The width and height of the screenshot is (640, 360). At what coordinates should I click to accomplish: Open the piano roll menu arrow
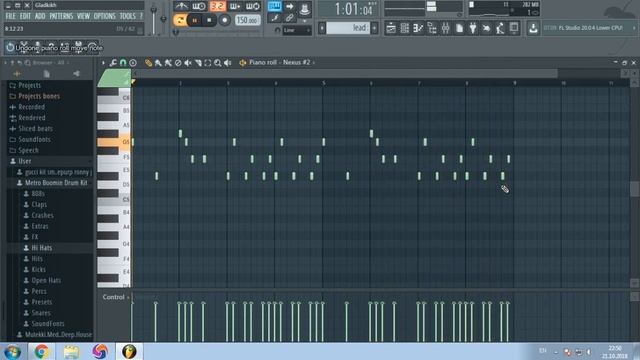coord(103,62)
